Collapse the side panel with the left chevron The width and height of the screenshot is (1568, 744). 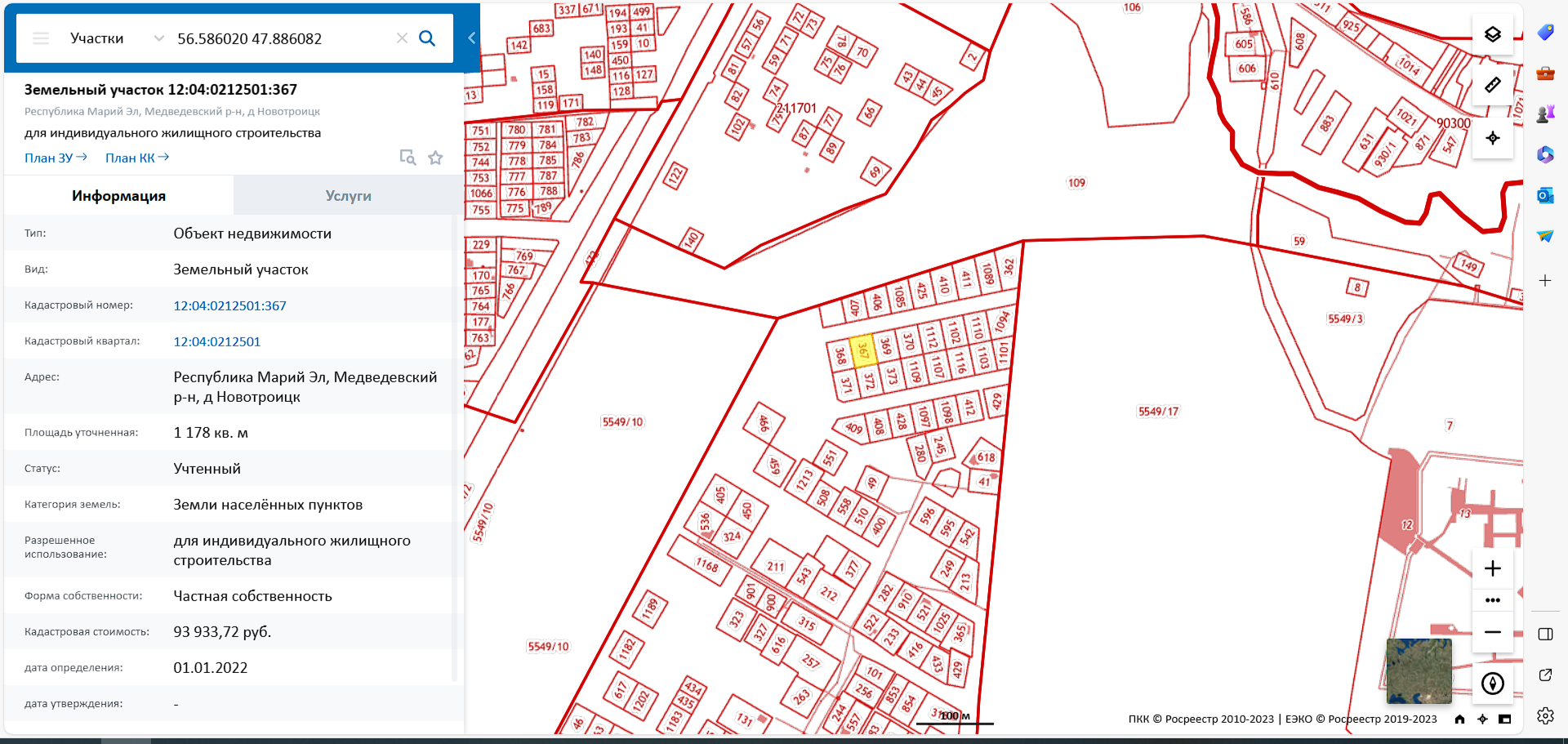(x=471, y=38)
